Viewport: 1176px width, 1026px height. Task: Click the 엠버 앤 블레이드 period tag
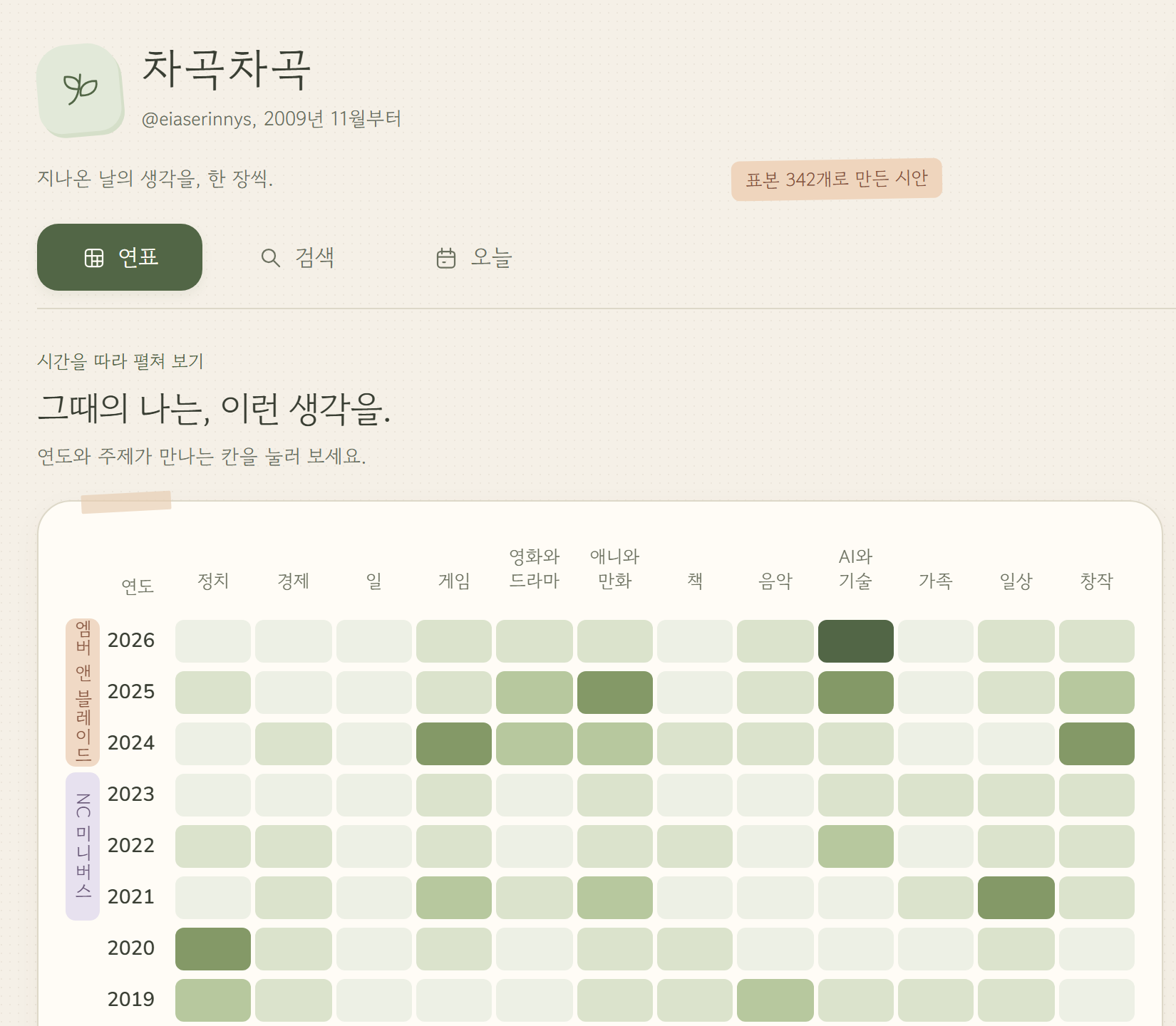click(83, 693)
